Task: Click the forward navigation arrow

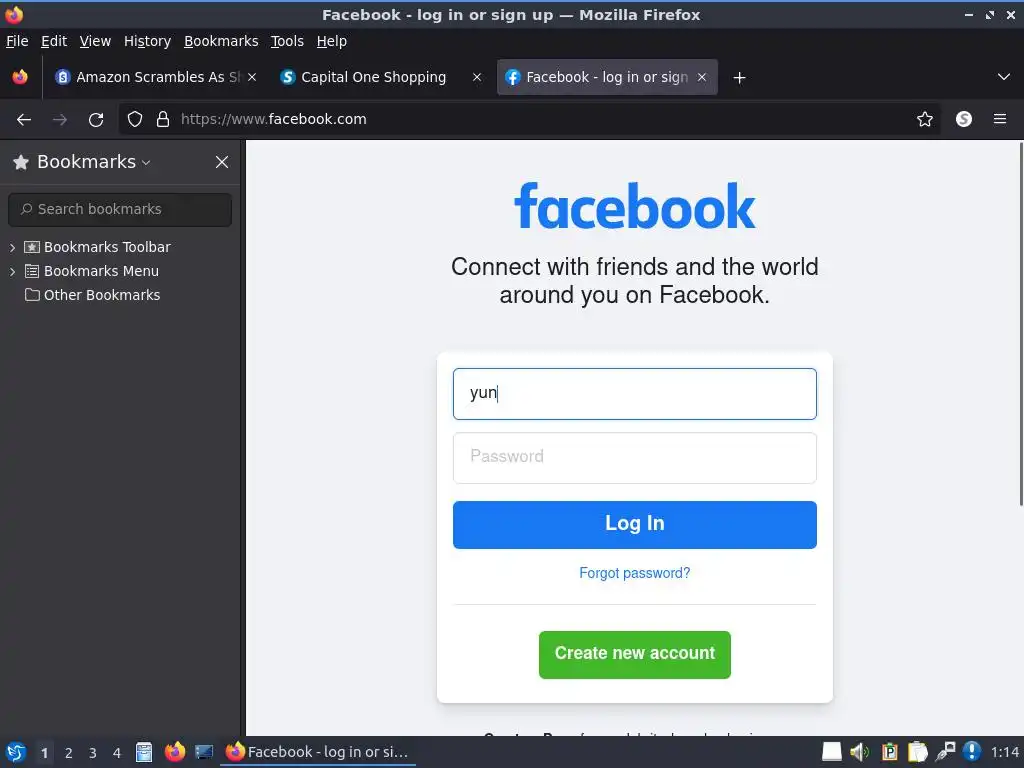Action: tap(59, 120)
